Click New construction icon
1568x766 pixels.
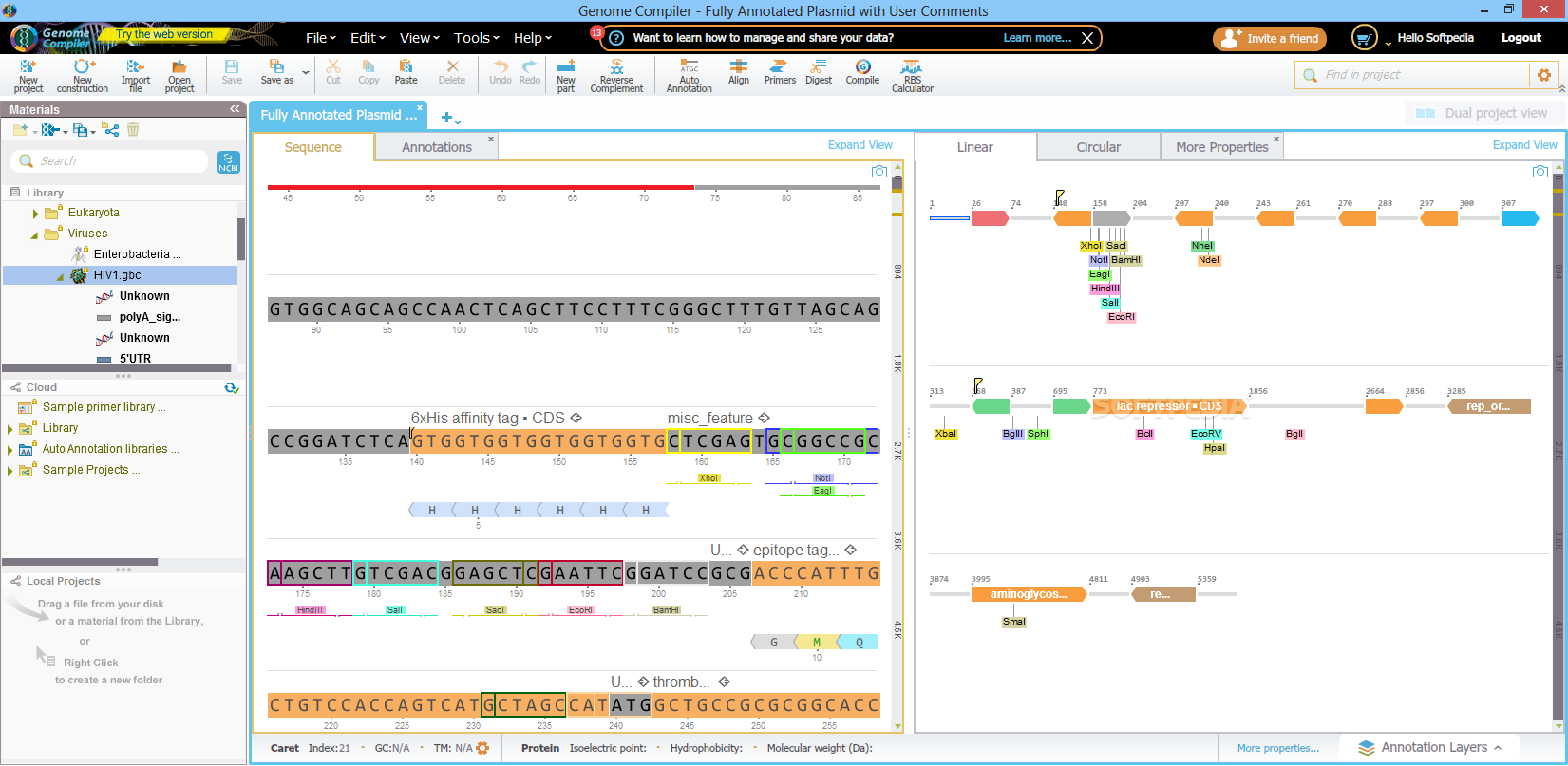tap(83, 75)
